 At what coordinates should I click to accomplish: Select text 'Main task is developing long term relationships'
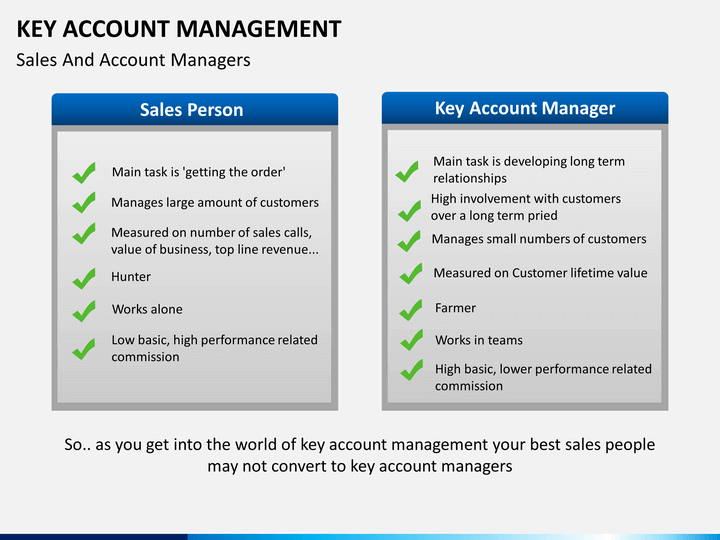[529, 169]
